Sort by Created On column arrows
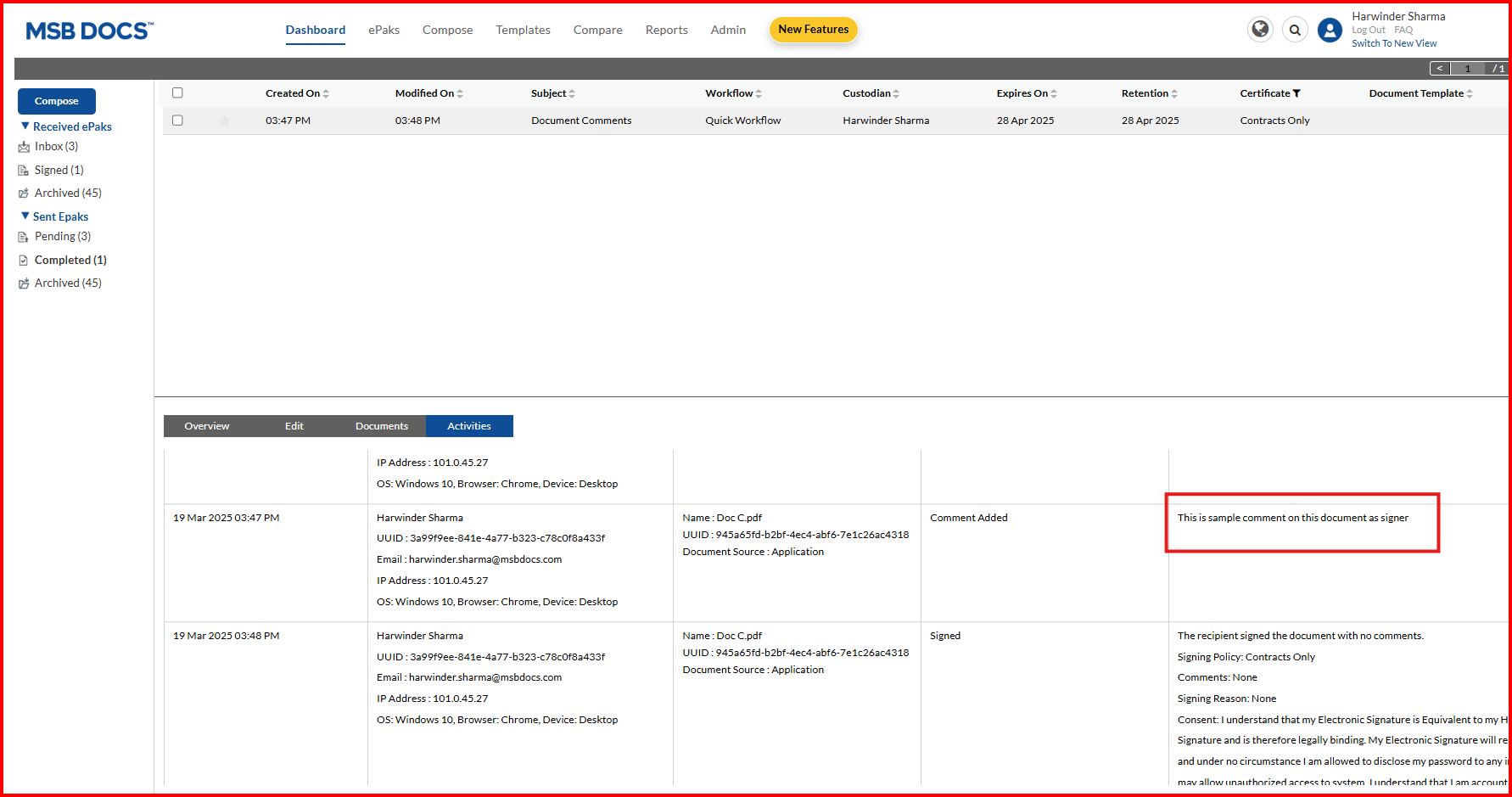 pyautogui.click(x=326, y=93)
